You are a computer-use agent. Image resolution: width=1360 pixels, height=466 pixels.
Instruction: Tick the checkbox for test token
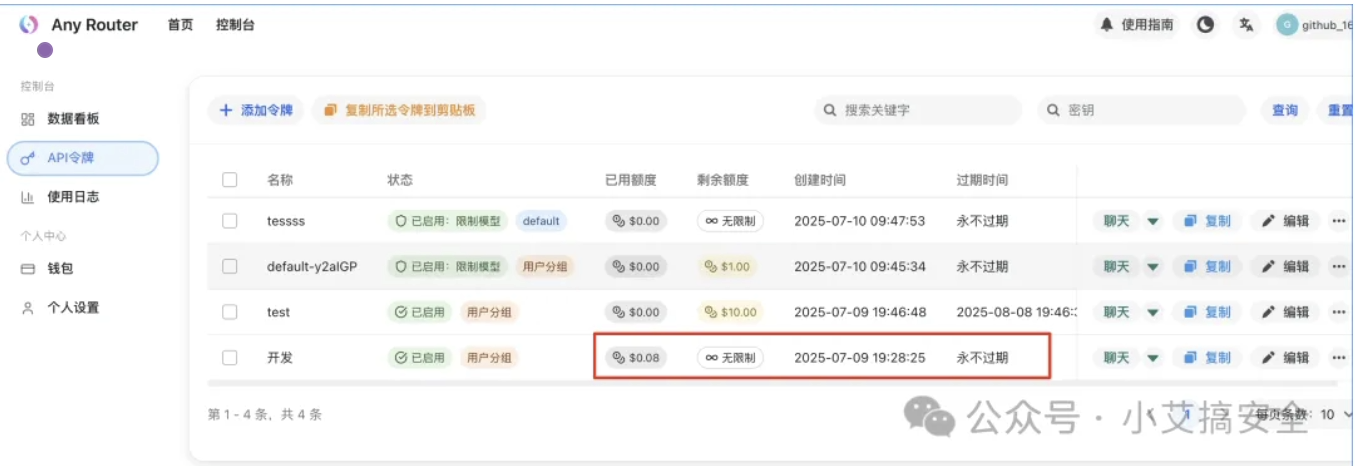coord(230,312)
